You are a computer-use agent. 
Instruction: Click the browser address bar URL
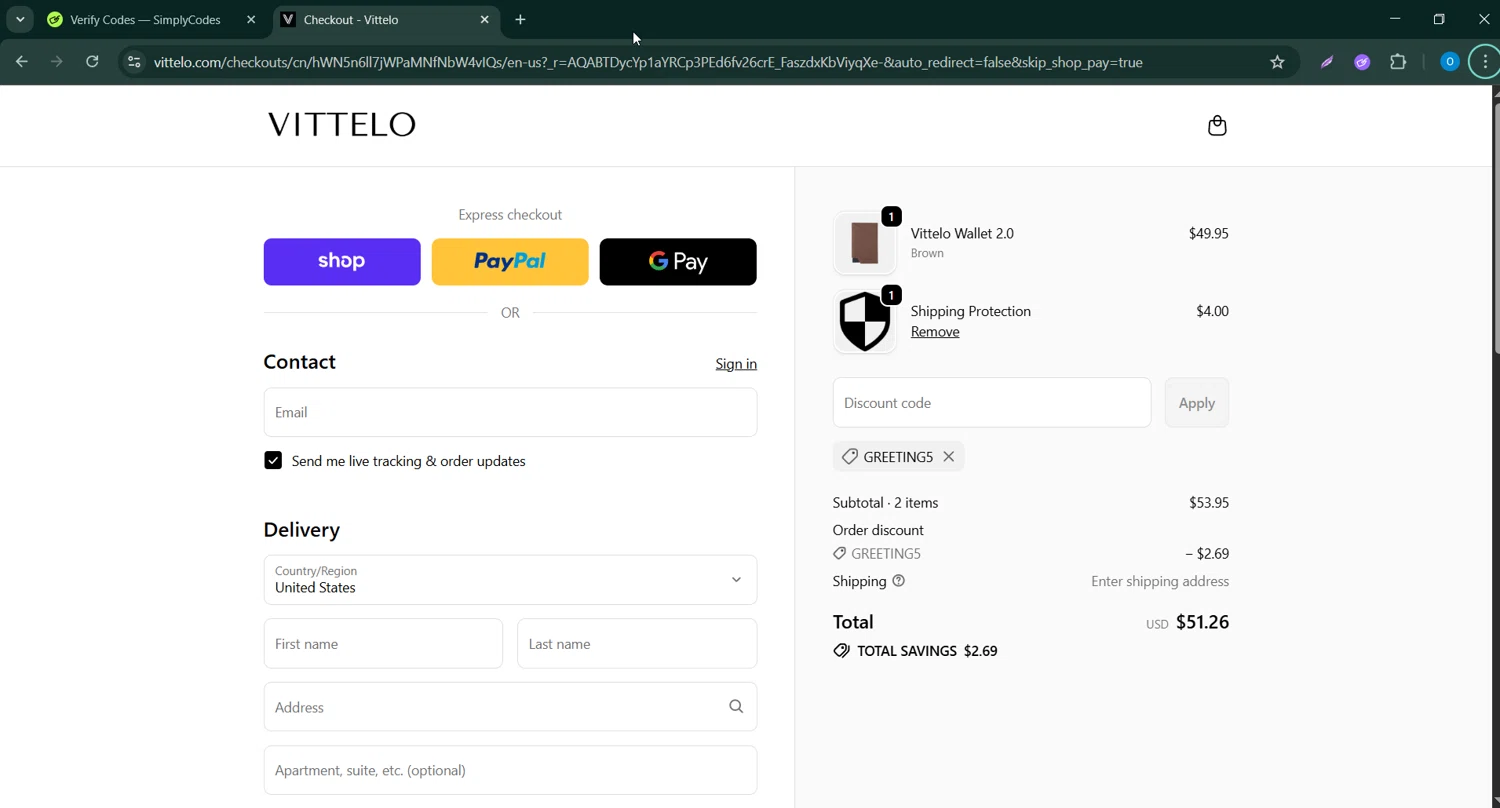[648, 62]
